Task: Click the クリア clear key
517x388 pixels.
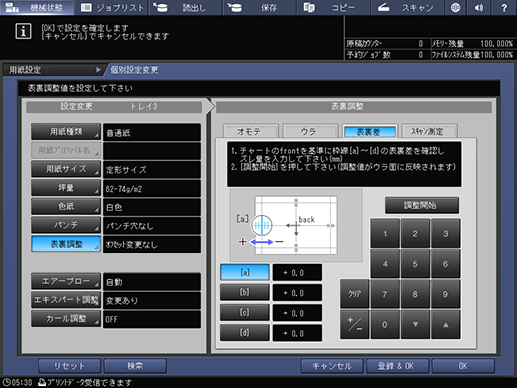Action: (x=354, y=294)
